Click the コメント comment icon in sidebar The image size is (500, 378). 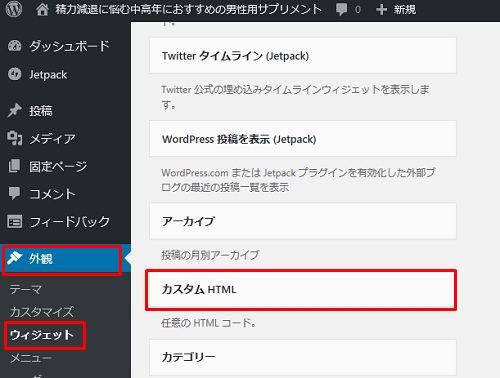14,194
